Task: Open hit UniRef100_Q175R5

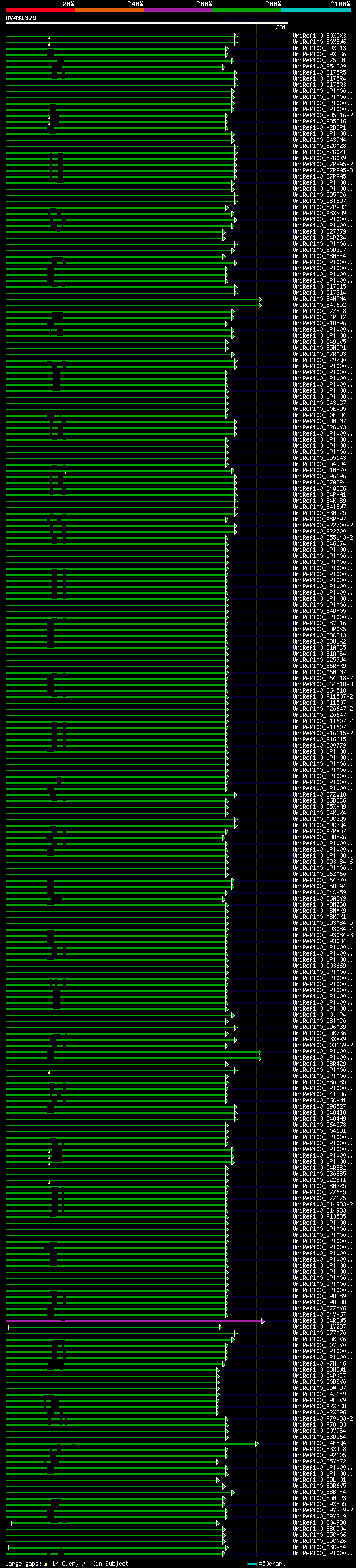Action: point(319,72)
